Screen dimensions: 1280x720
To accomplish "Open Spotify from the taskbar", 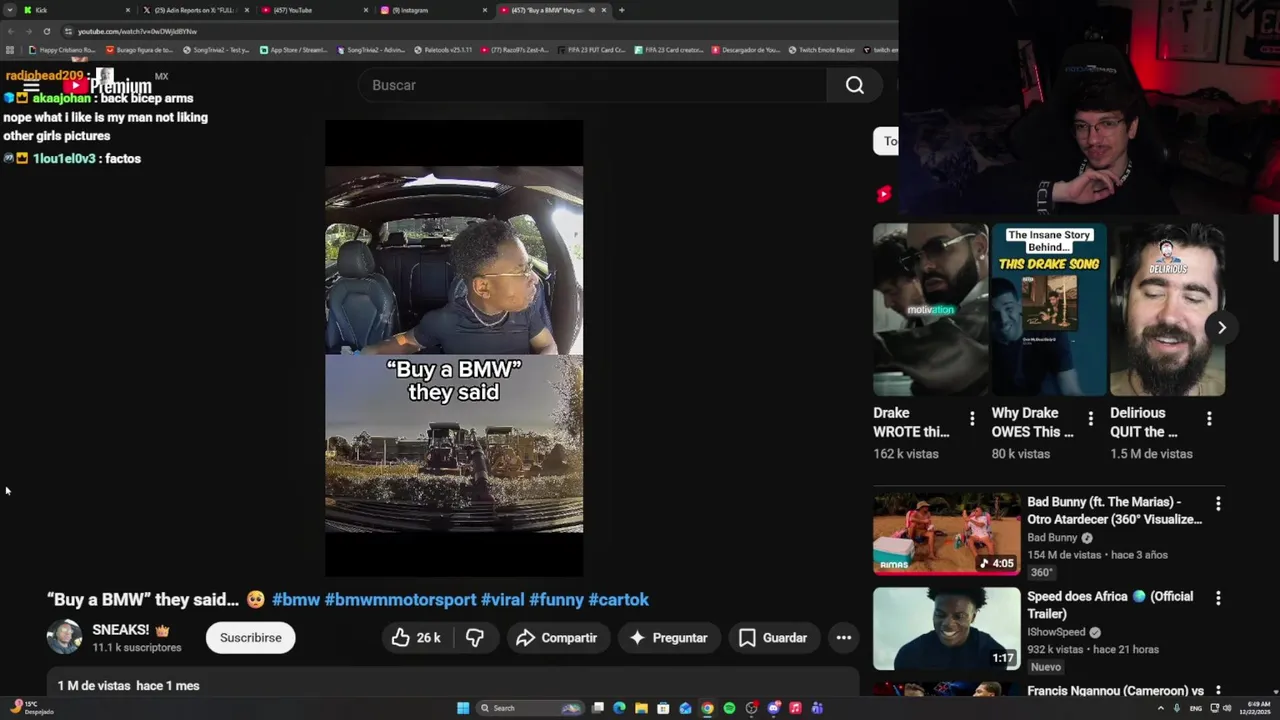I will 729,708.
